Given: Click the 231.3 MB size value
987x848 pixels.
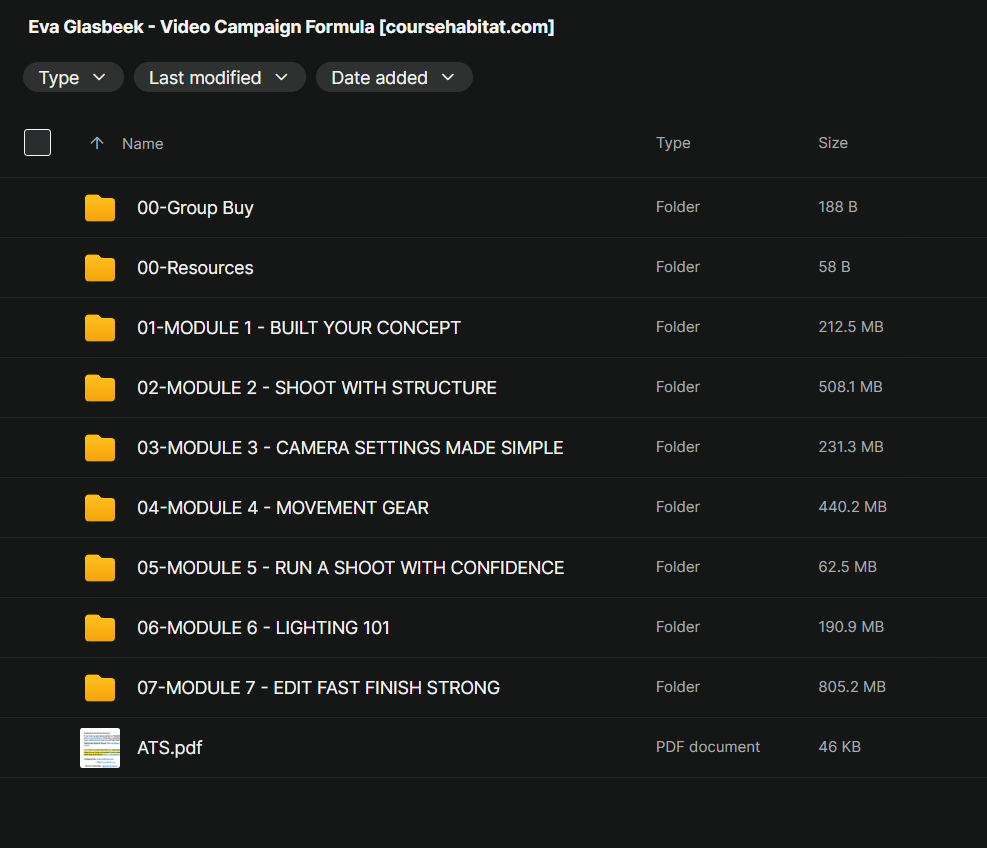Looking at the screenshot, I should pyautogui.click(x=851, y=447).
